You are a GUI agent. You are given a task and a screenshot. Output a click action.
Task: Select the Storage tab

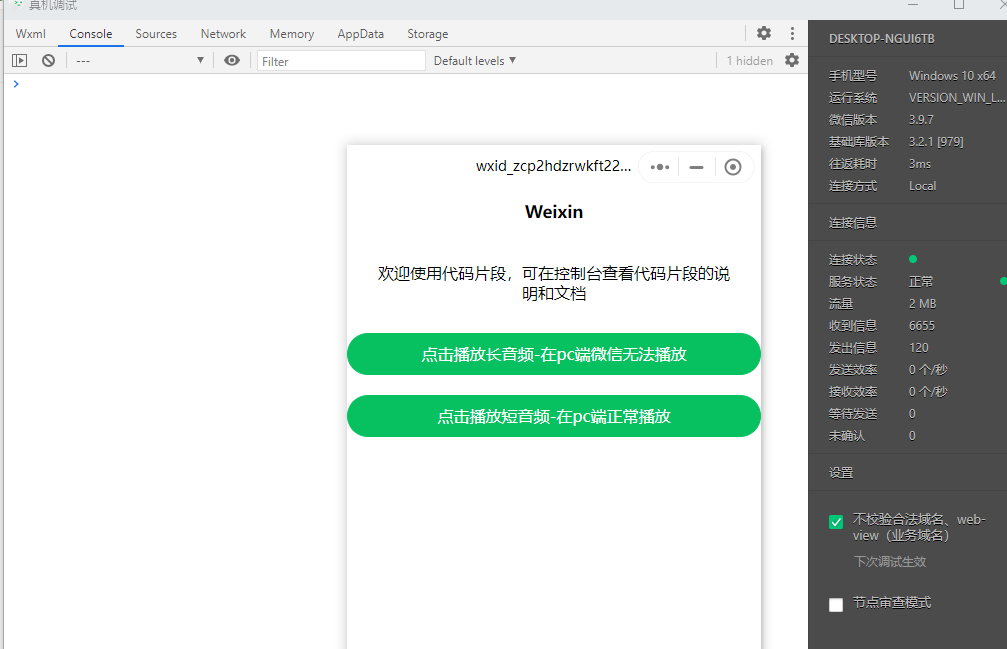click(428, 33)
